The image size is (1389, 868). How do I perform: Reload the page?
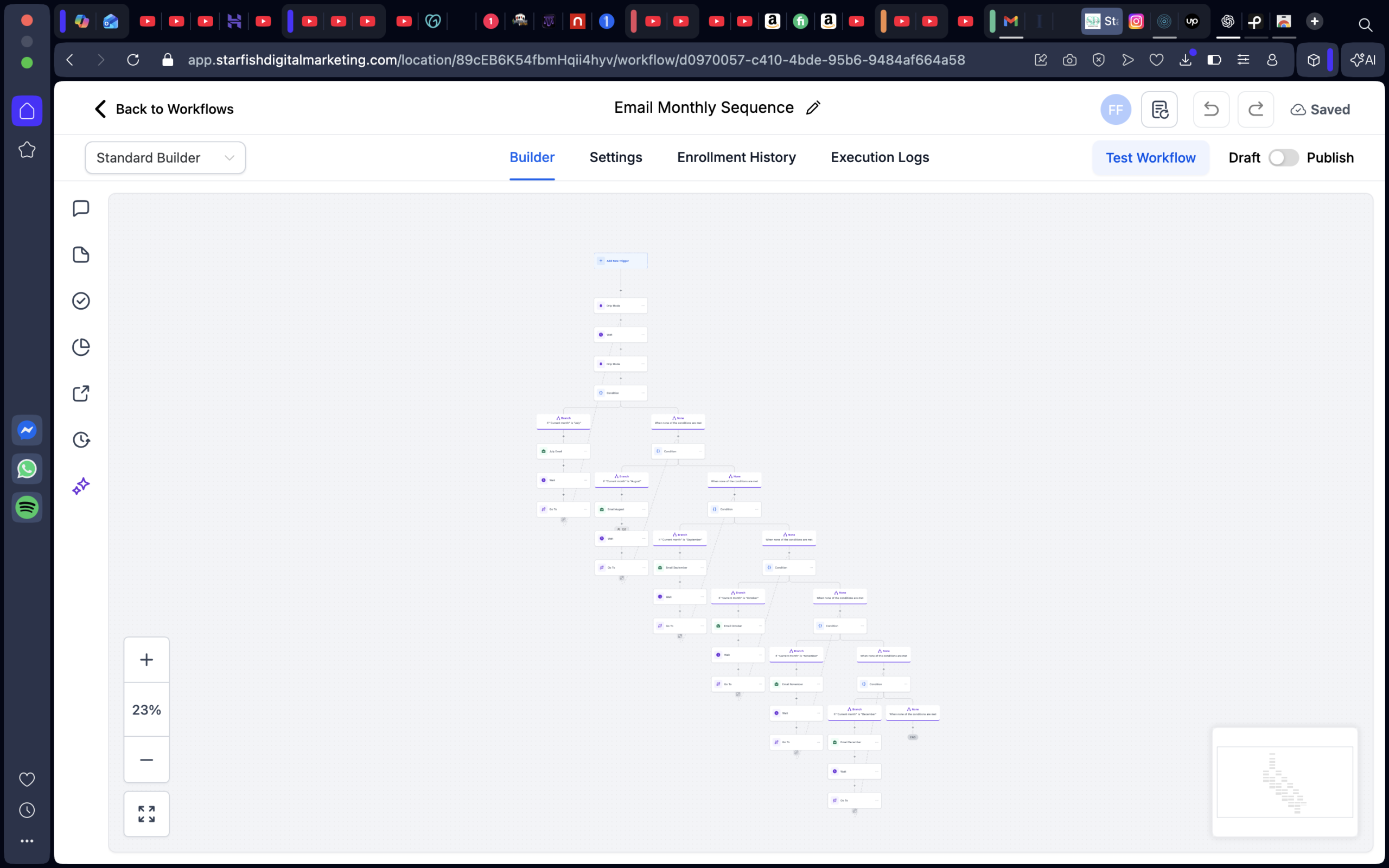point(133,60)
